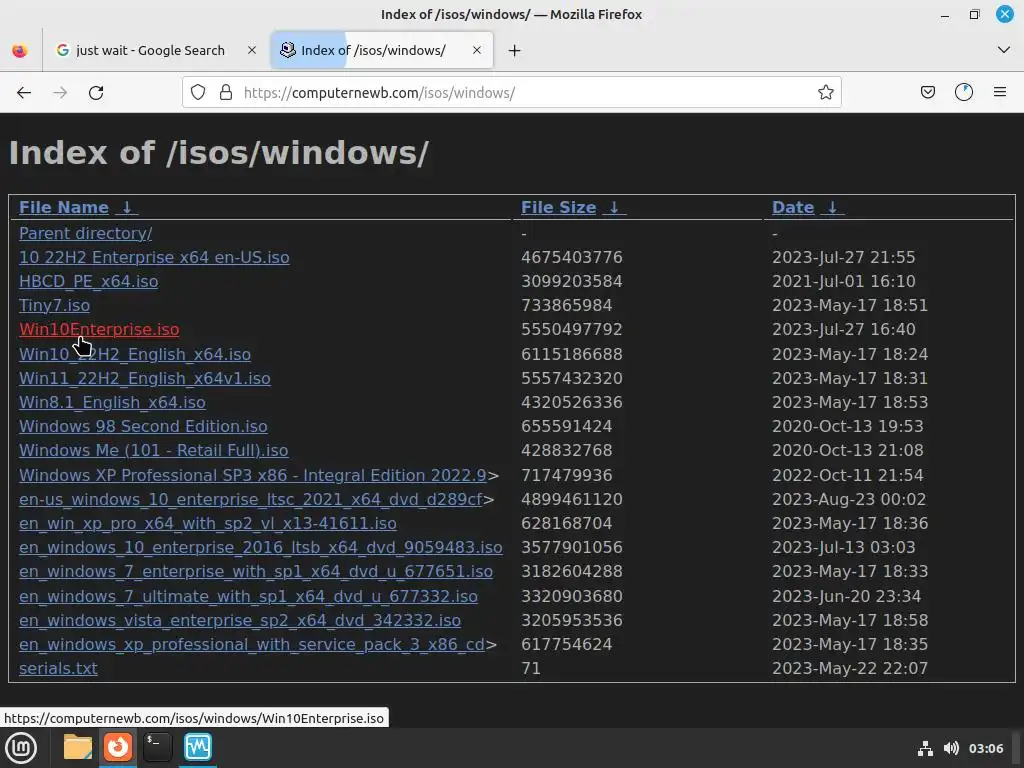Viewport: 1024px width, 768px height.
Task: Click Firefox icon in taskbar
Action: (118, 747)
